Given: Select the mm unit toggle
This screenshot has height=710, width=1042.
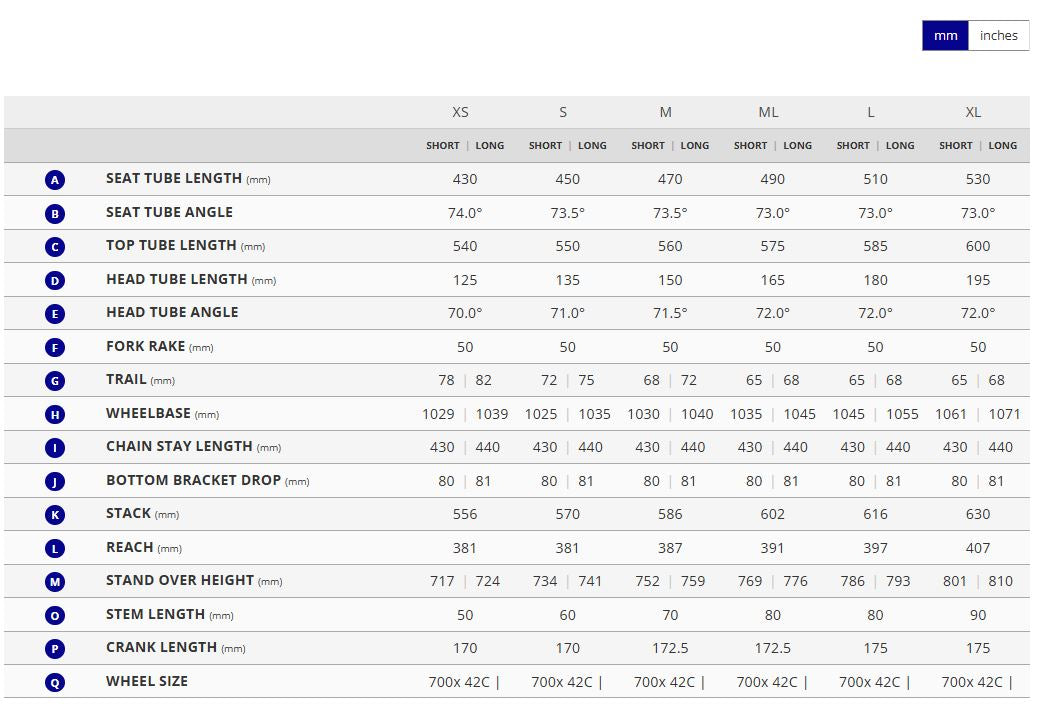Looking at the screenshot, I should click(945, 36).
